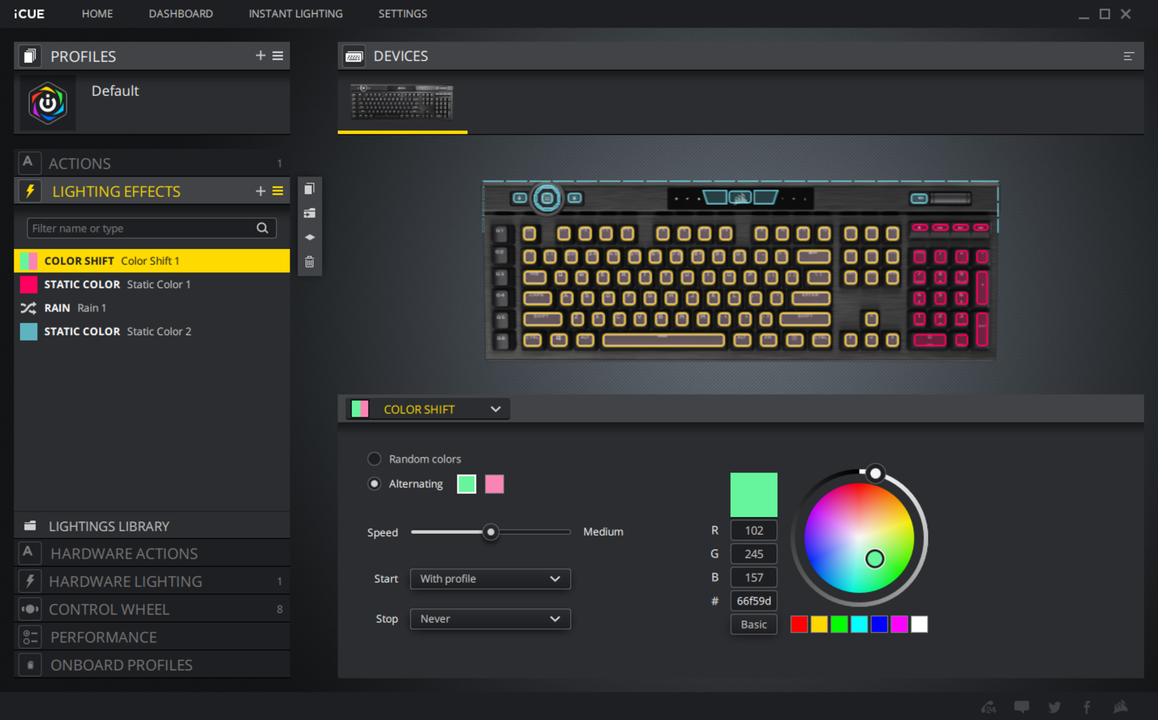Select the Static Color 2 effect row
Viewport: 1158px width, 720px height.
(x=151, y=332)
